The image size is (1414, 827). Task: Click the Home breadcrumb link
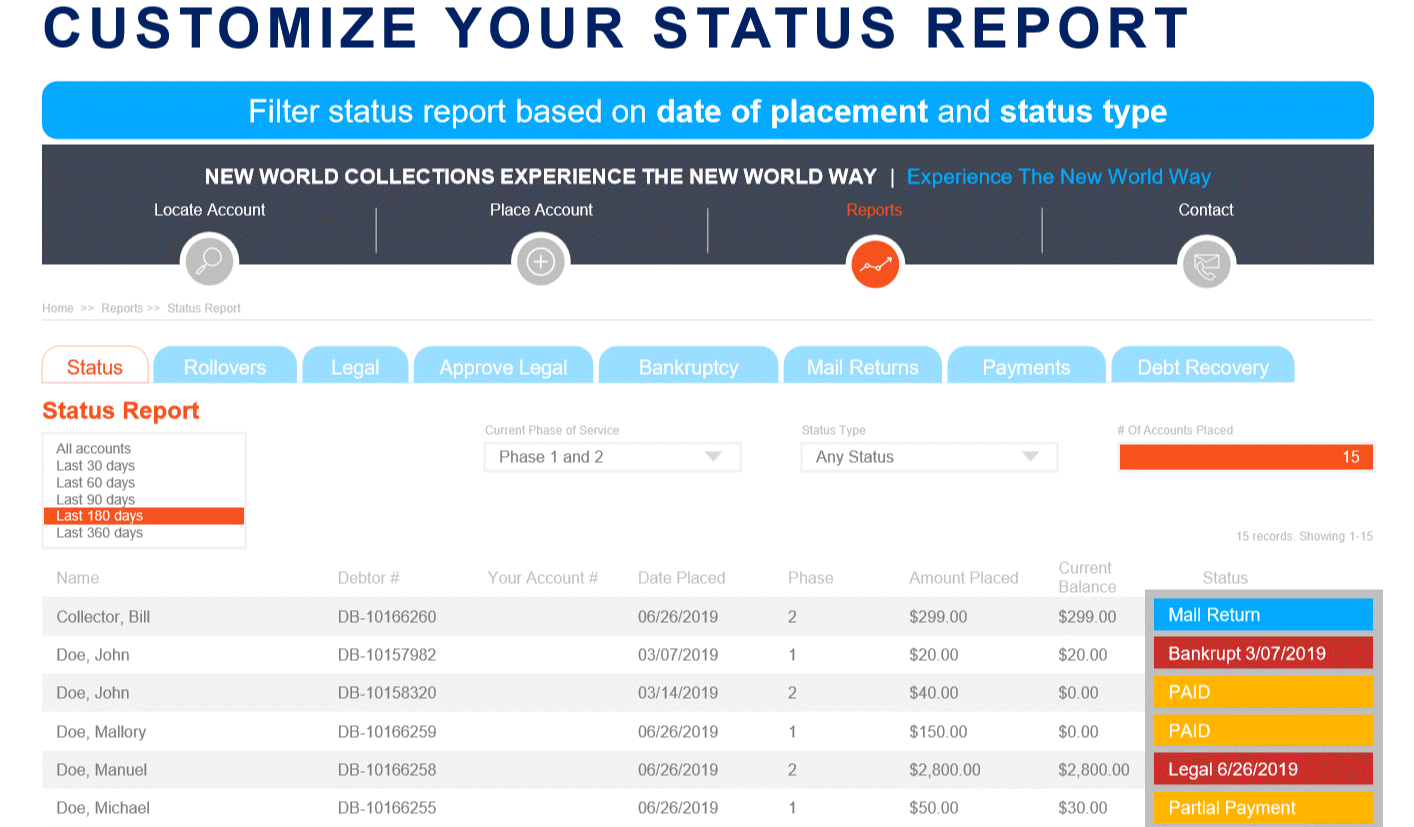click(58, 308)
